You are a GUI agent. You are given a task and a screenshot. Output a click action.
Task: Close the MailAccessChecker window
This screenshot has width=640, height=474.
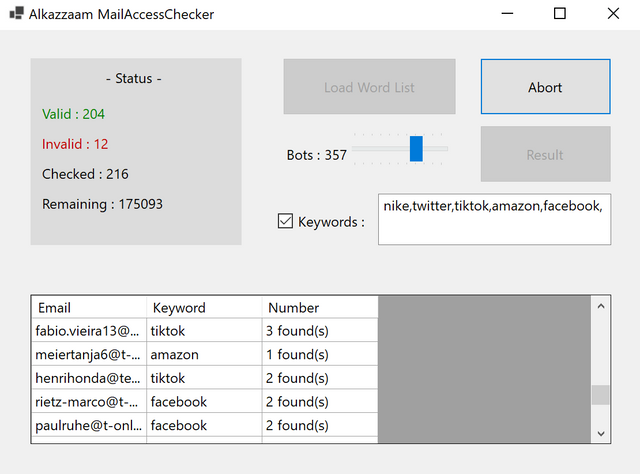coord(612,14)
